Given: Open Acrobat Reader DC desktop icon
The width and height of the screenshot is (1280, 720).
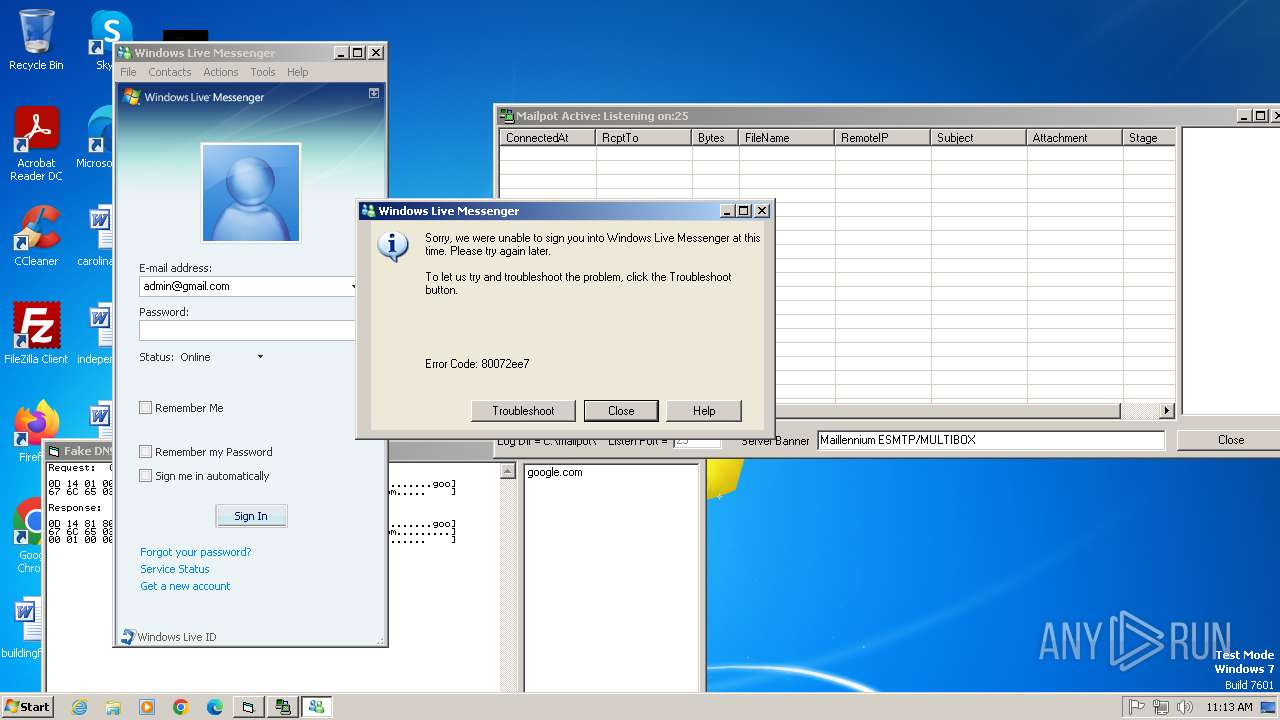Looking at the screenshot, I should coord(36,144).
